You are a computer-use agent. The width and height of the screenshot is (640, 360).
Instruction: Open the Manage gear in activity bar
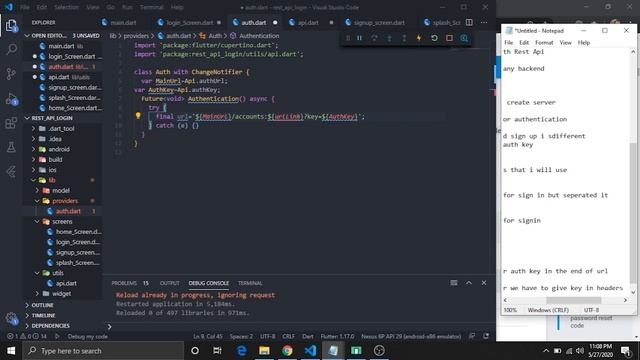pos(11,319)
